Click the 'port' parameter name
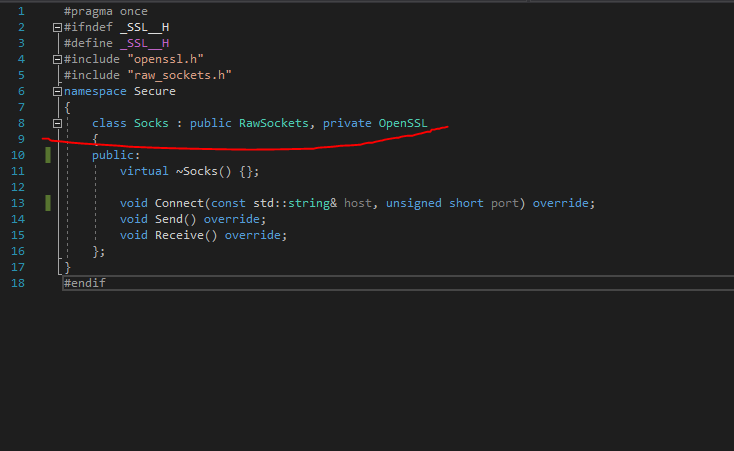Viewport: 734px width, 451px height. click(x=505, y=203)
